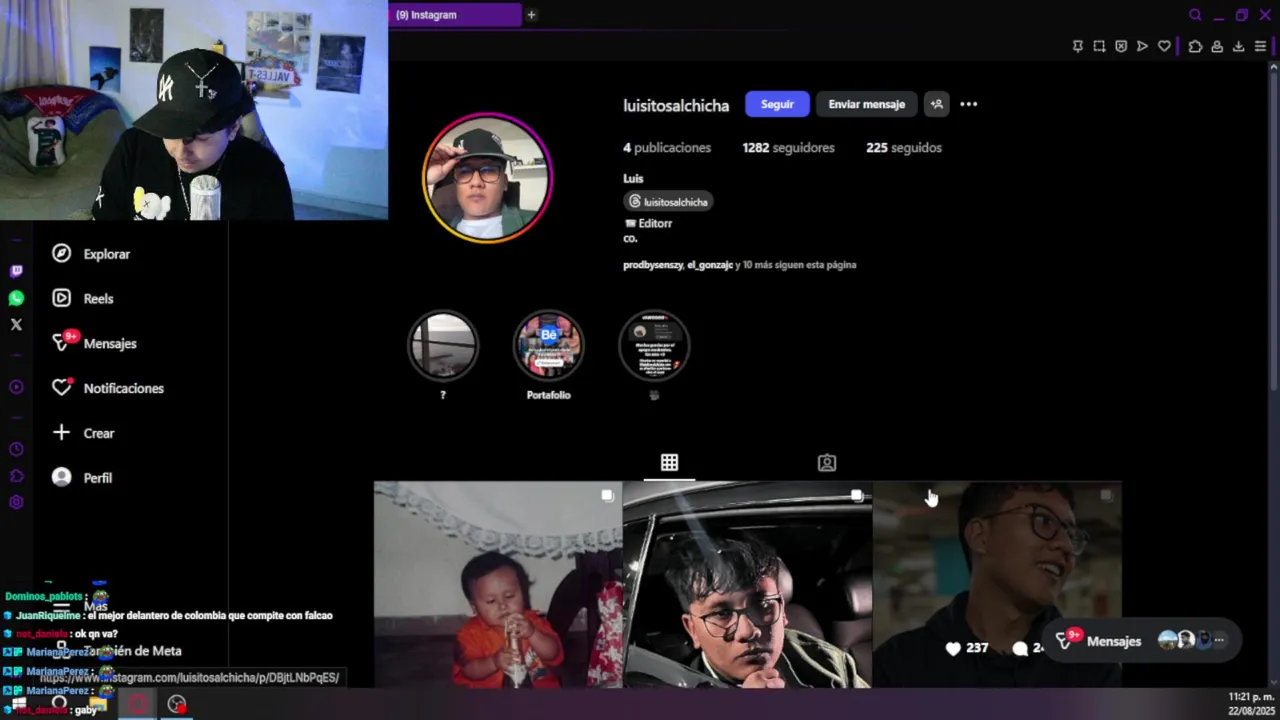Click the send/flow arrow icon in toolbar
Viewport: 1280px width, 720px height.
(1142, 46)
